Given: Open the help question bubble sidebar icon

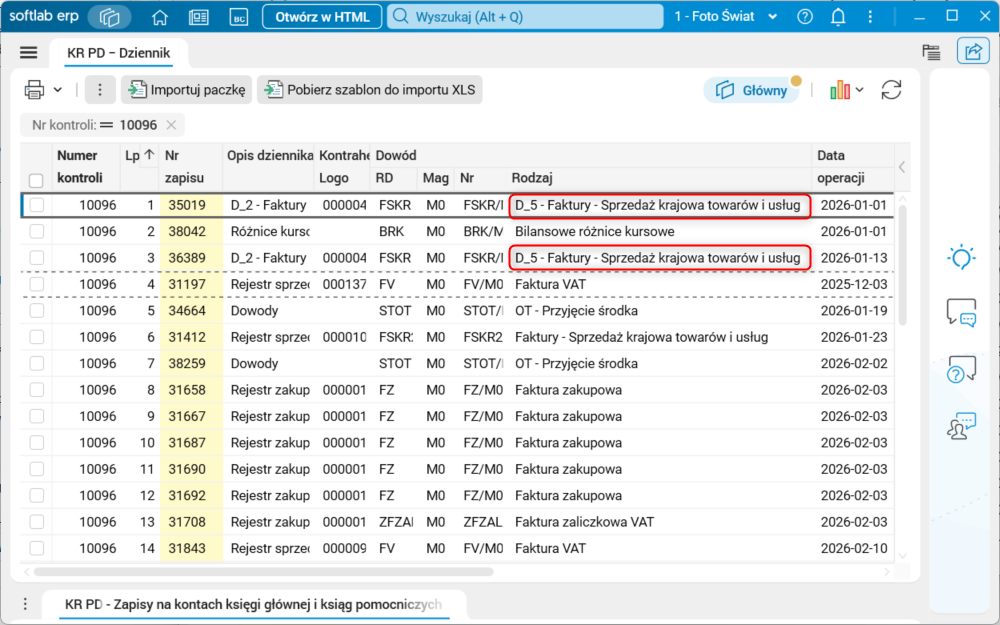Looking at the screenshot, I should pos(961,369).
